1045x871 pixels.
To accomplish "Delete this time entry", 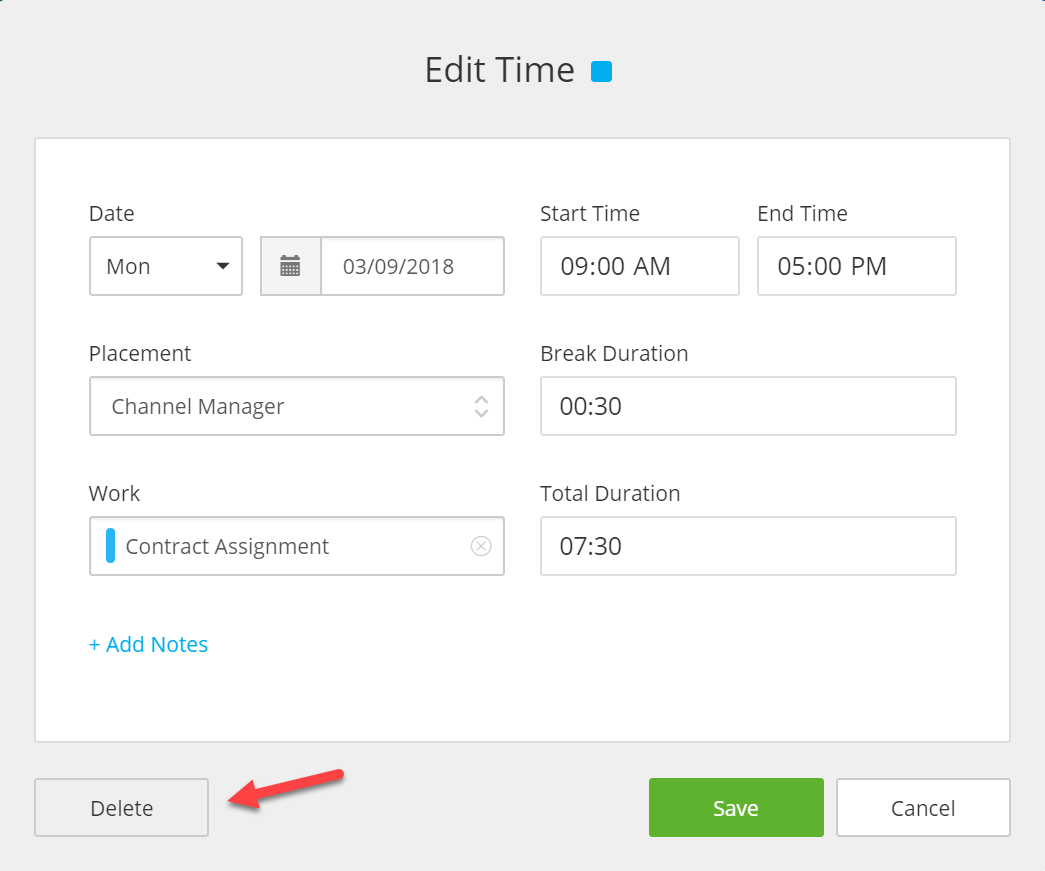I will [x=121, y=808].
